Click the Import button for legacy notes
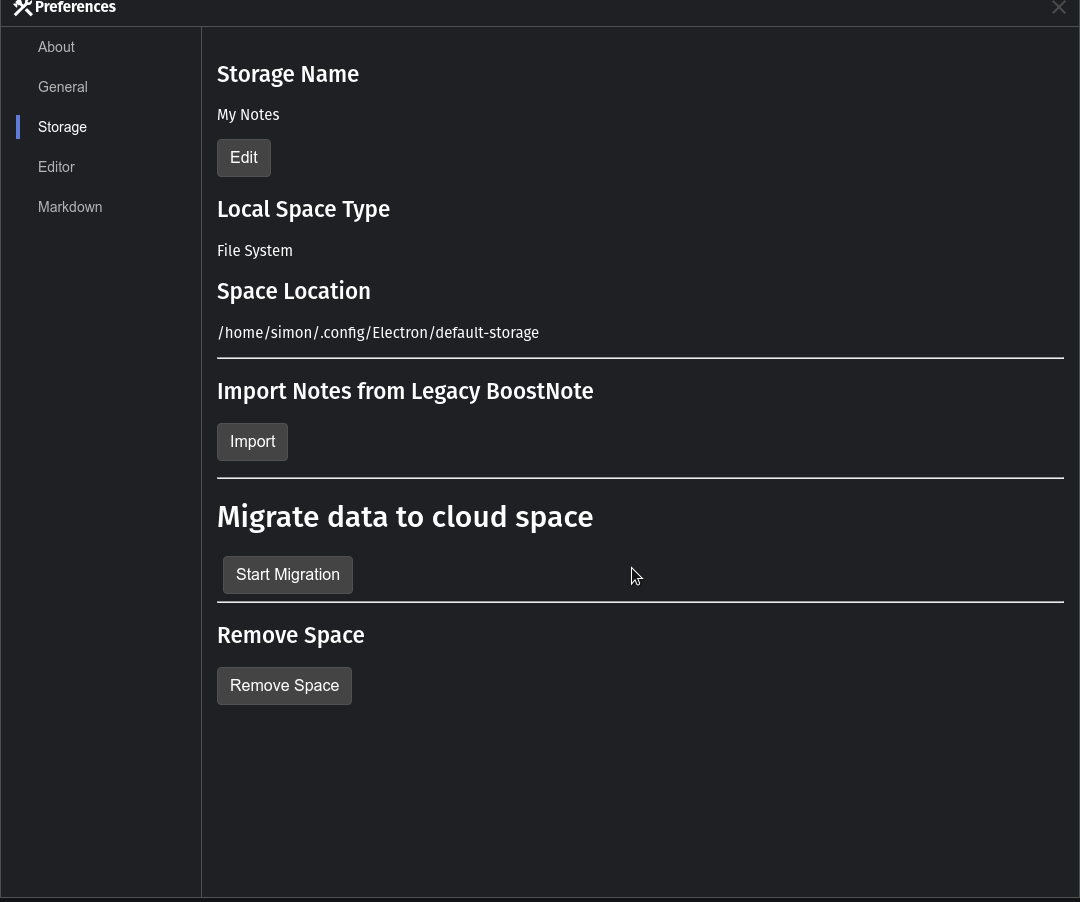The width and height of the screenshot is (1080, 902). (x=252, y=442)
